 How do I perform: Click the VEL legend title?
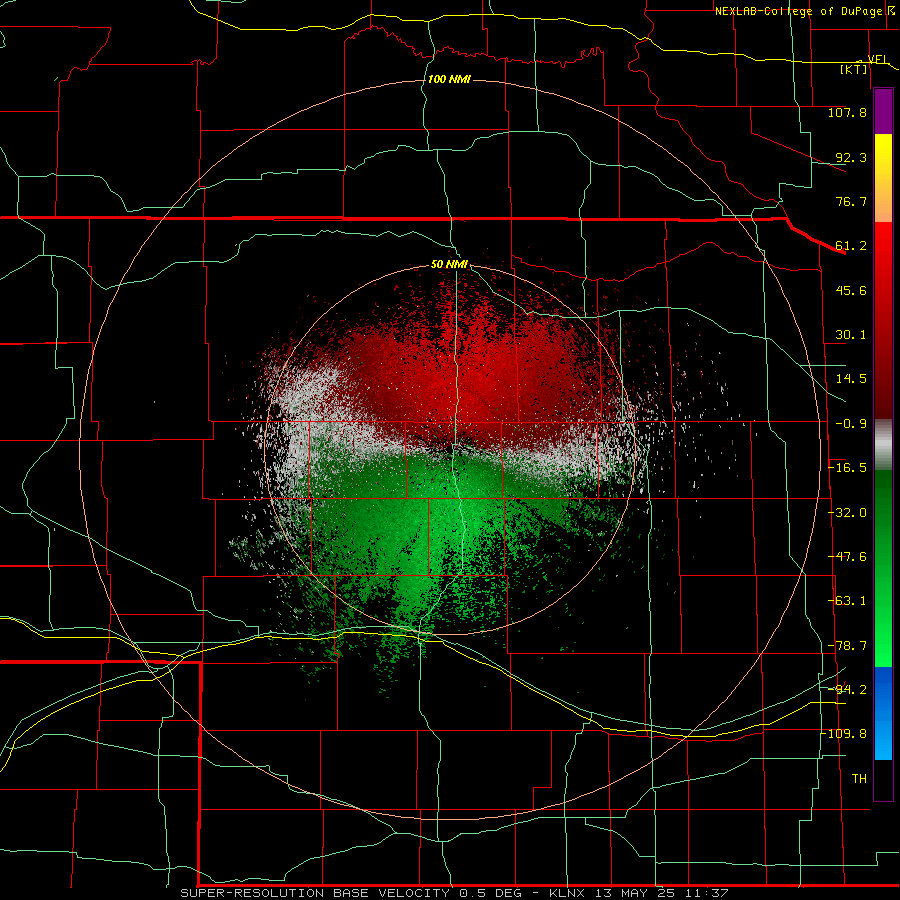pos(878,59)
